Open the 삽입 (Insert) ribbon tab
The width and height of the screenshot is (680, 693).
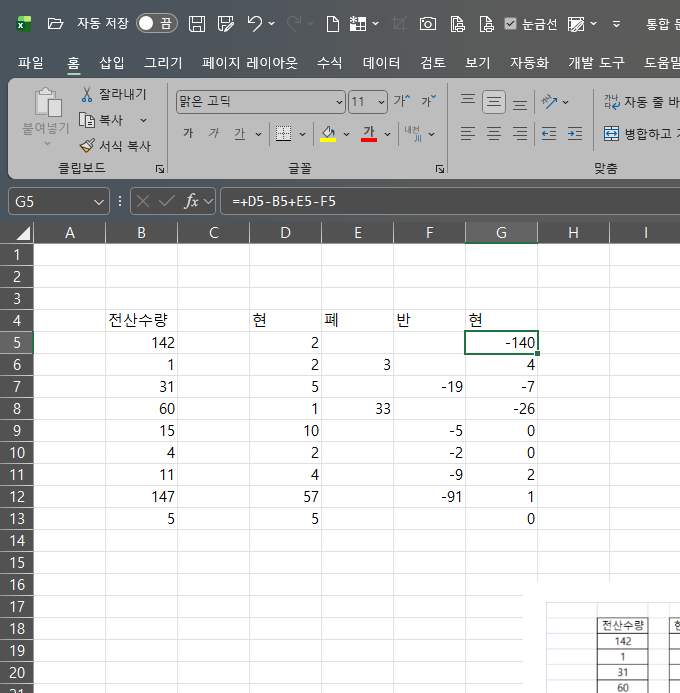[x=112, y=62]
